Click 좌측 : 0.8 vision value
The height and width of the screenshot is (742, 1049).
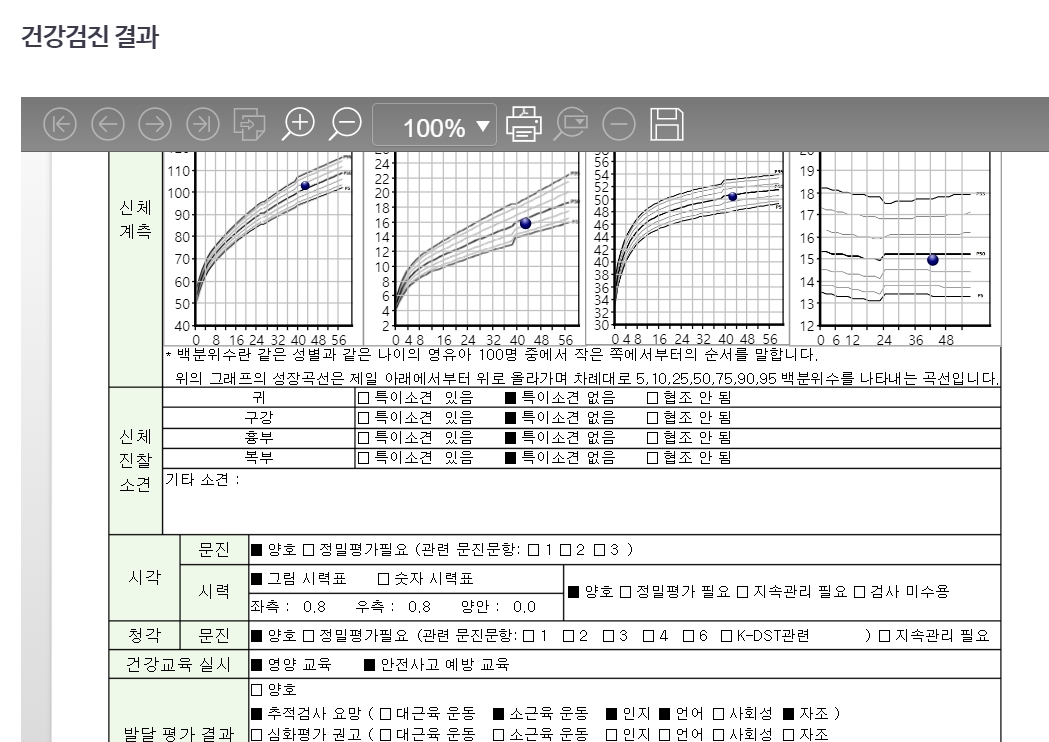coord(288,607)
